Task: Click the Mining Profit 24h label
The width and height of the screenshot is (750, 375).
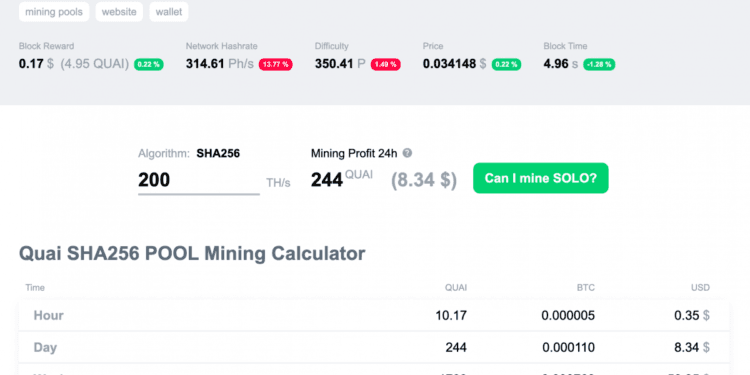Action: pos(354,154)
